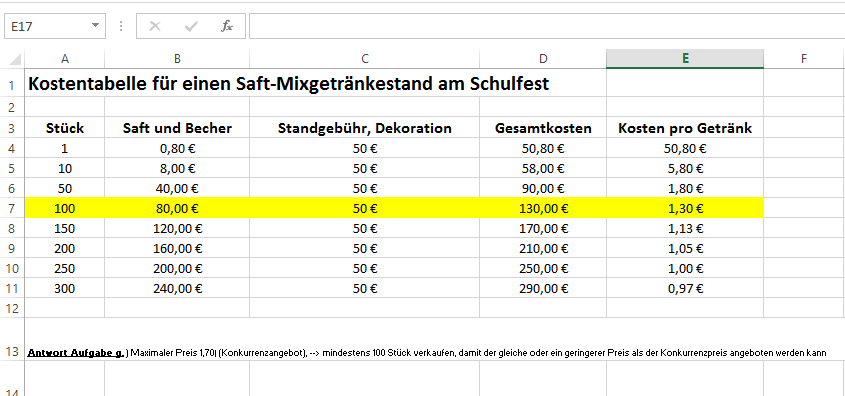This screenshot has width=845, height=396.
Task: Select the 'Standgebühr, Dekoration' header cell
Action: coord(365,128)
